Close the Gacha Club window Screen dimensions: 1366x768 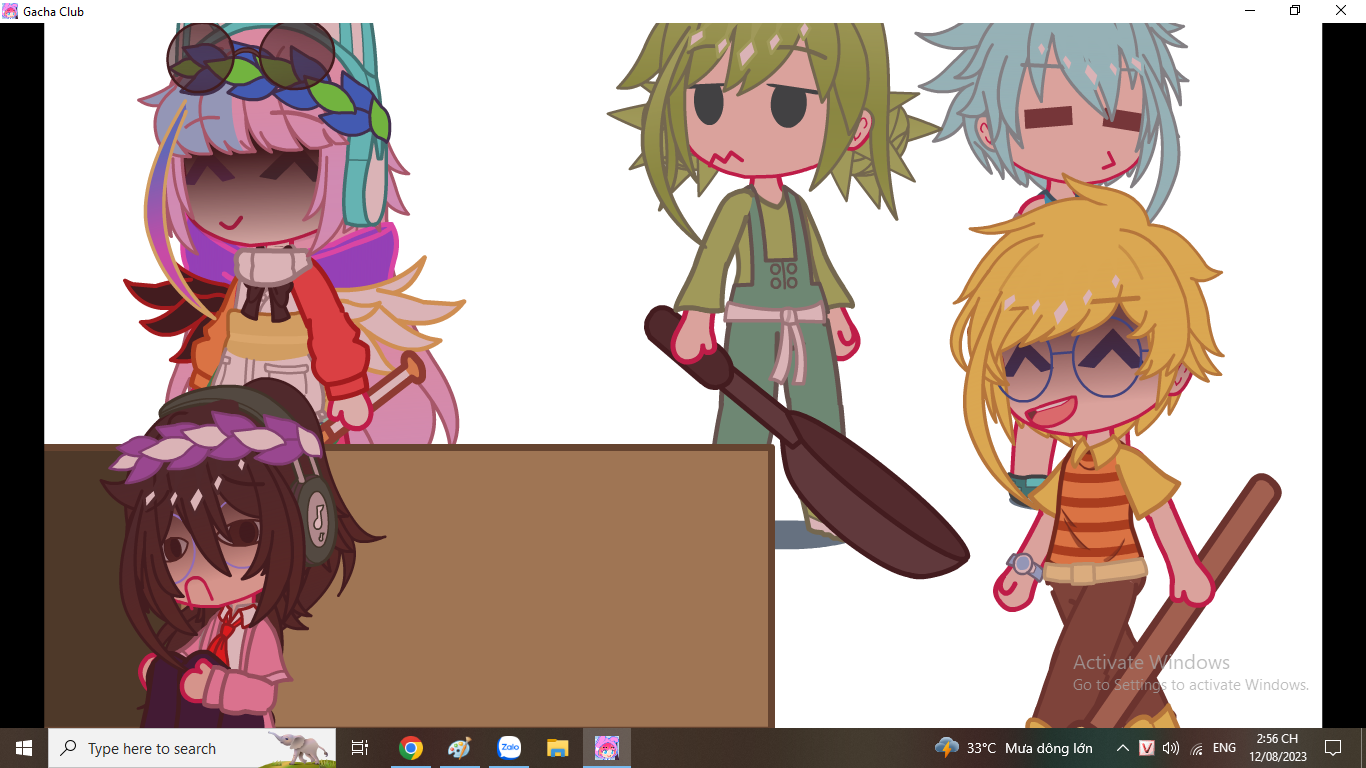pyautogui.click(x=1341, y=11)
